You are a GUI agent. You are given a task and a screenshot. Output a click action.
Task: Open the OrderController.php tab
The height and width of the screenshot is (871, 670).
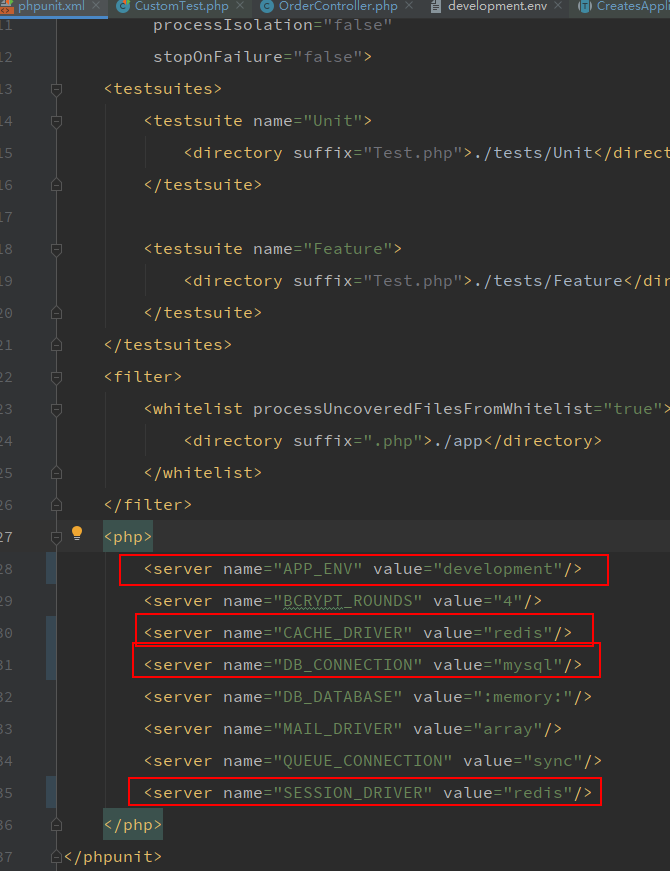point(337,6)
